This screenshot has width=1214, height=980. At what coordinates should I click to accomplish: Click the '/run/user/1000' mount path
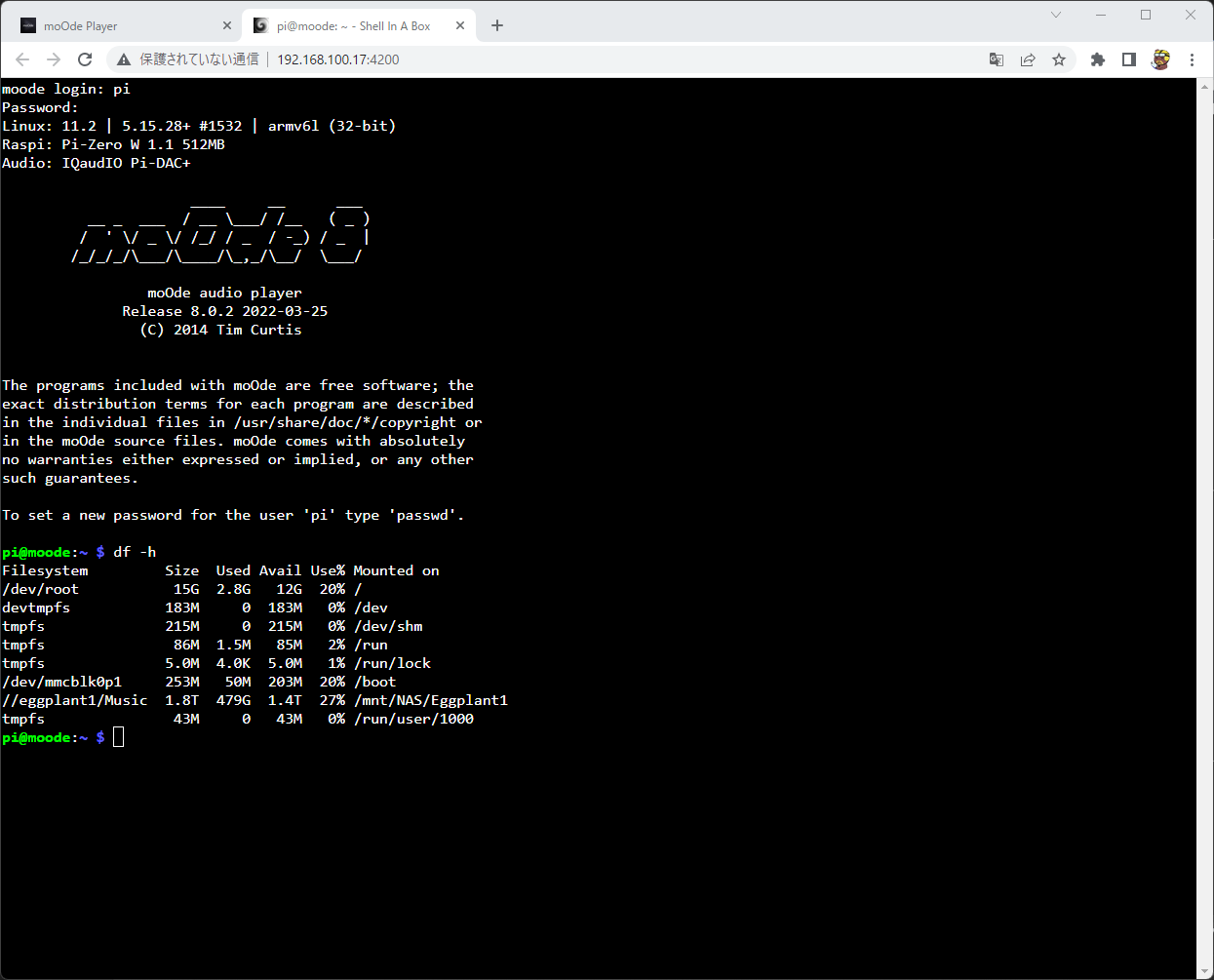pos(413,719)
